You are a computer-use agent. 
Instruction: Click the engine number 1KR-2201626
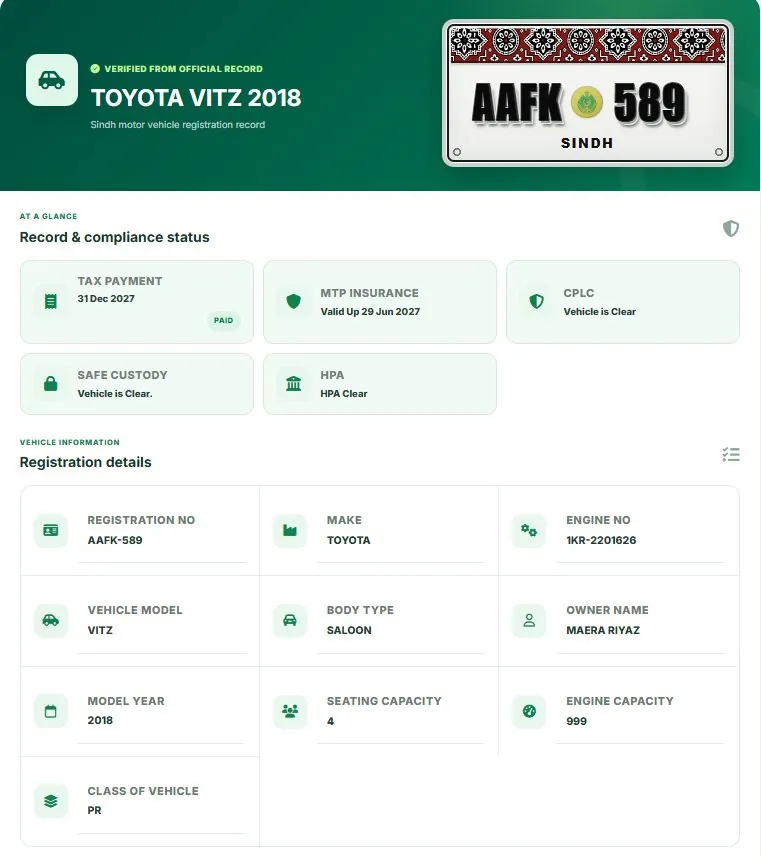(601, 540)
